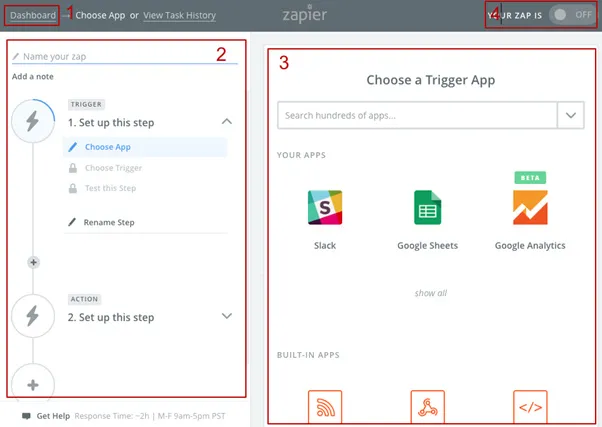Add a step between trigger and action

click(x=33, y=262)
